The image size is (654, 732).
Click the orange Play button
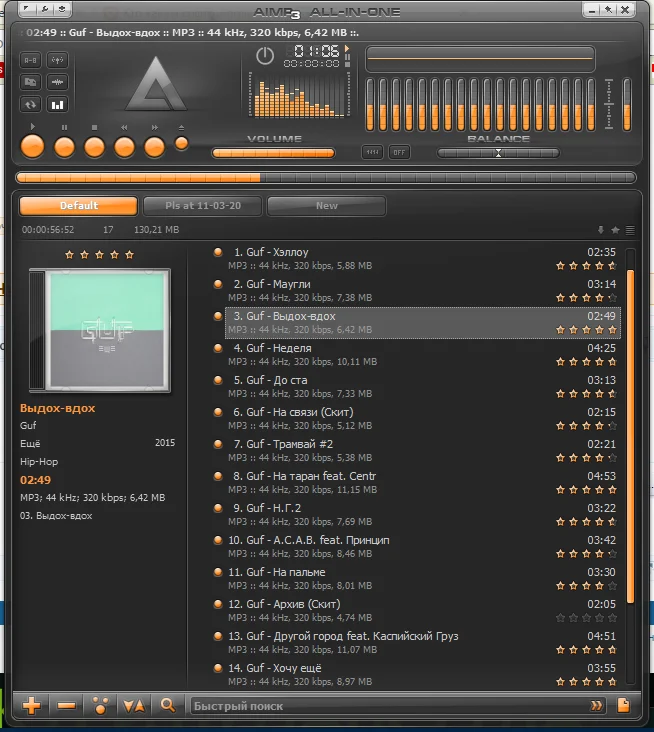[33, 147]
